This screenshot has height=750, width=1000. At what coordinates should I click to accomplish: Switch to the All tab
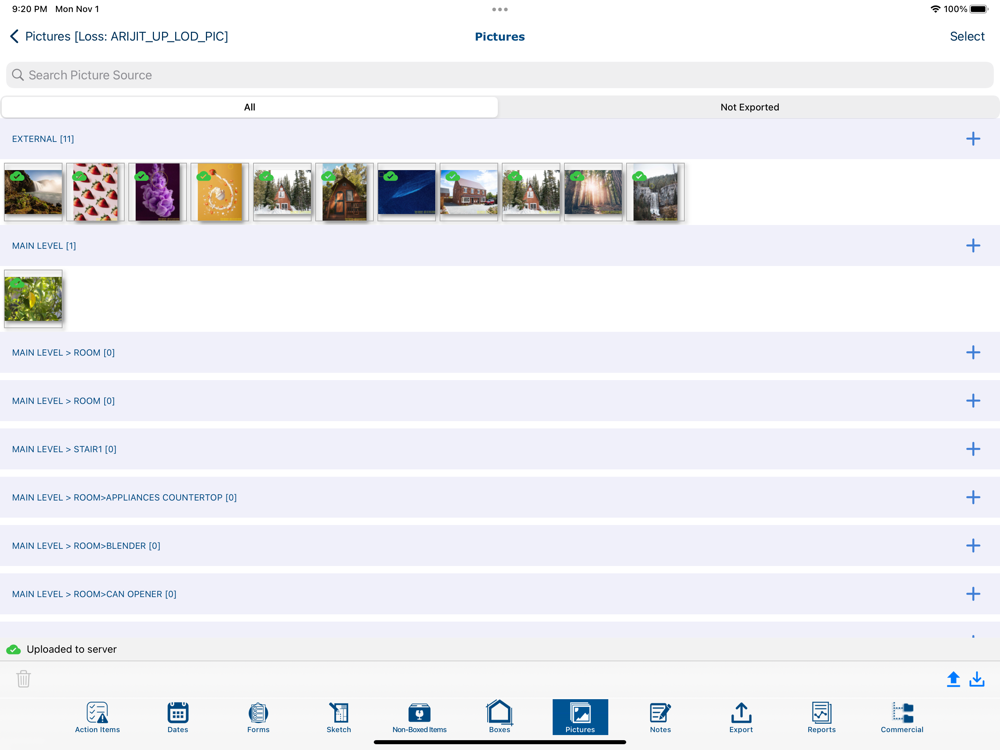[249, 107]
